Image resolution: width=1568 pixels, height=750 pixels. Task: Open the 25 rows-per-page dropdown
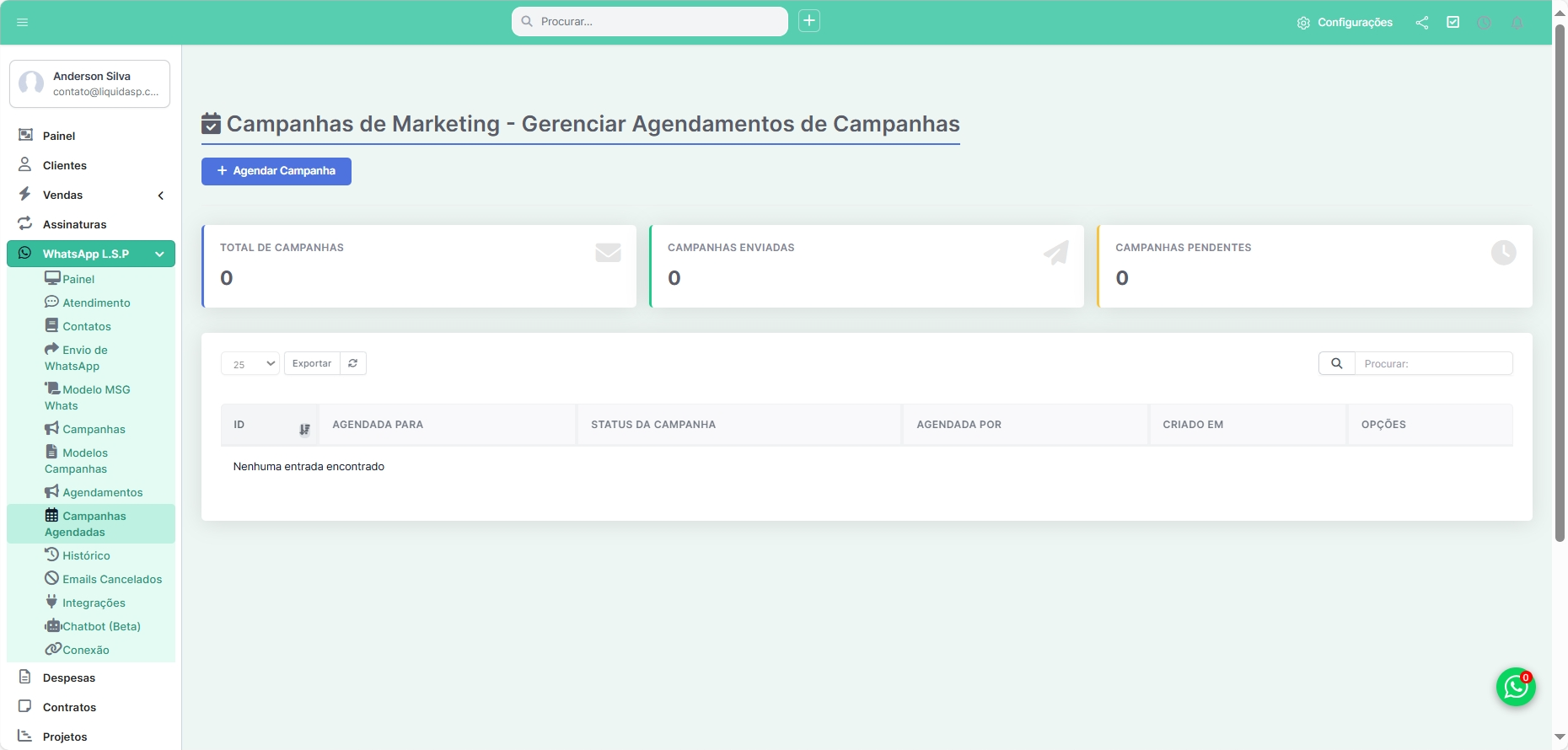click(x=250, y=364)
